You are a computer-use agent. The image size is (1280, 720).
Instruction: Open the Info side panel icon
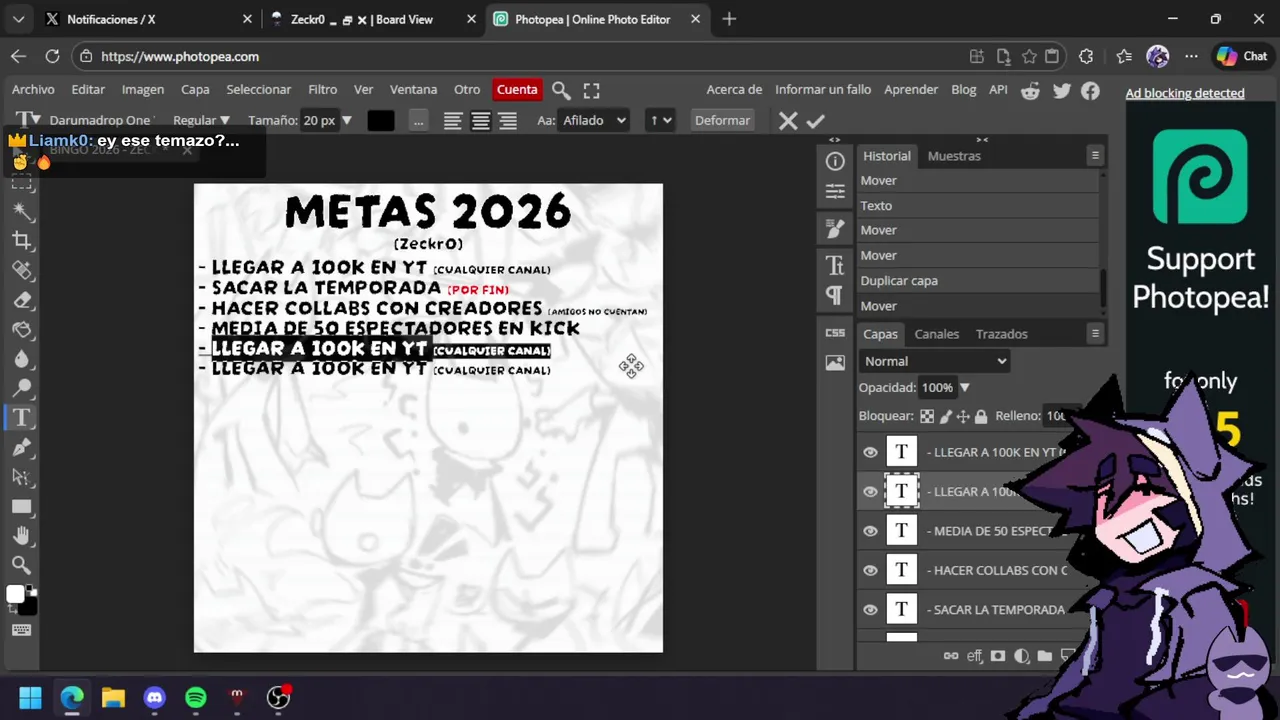[835, 161]
